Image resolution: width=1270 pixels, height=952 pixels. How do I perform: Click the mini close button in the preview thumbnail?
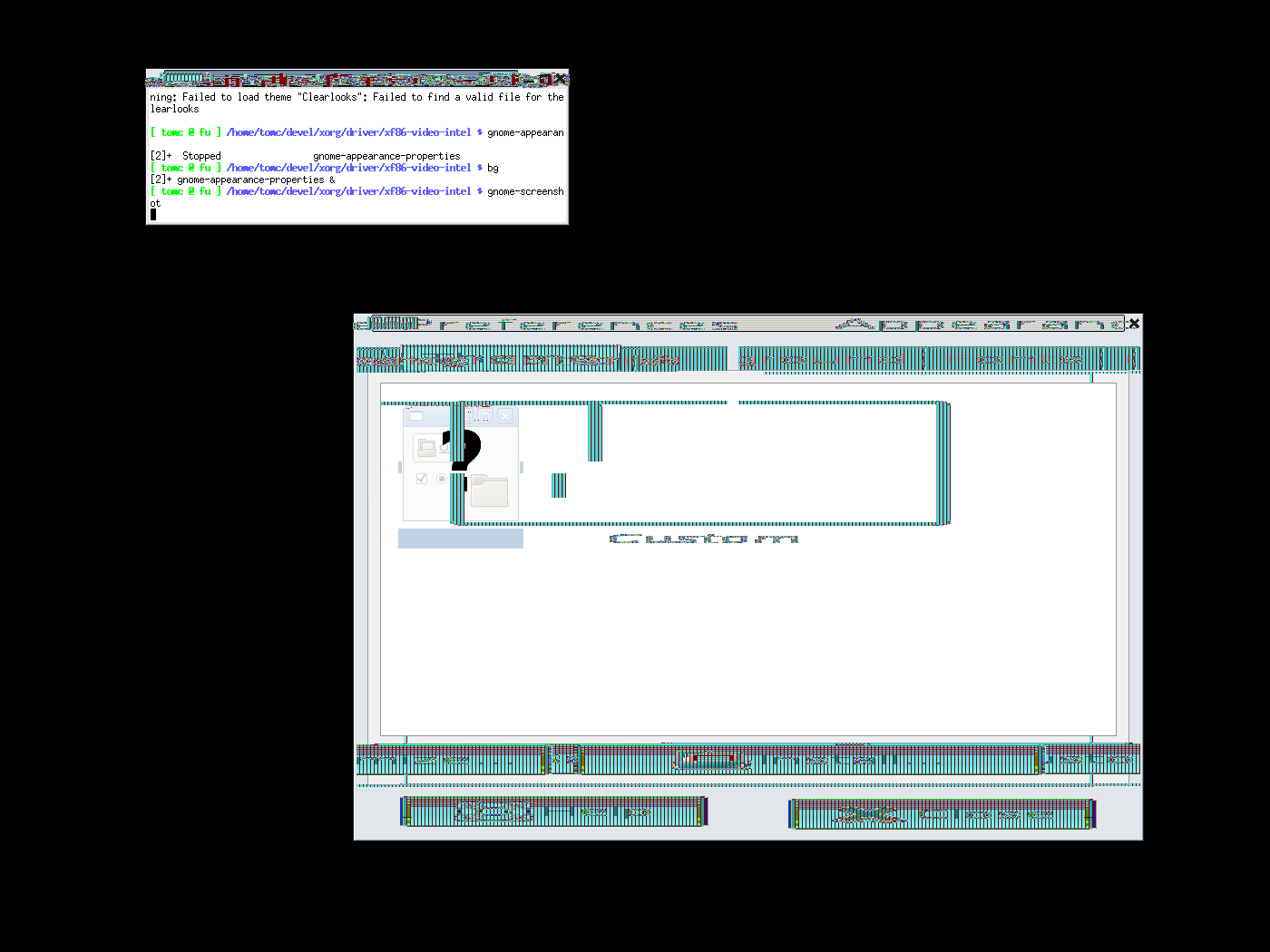pos(505,416)
